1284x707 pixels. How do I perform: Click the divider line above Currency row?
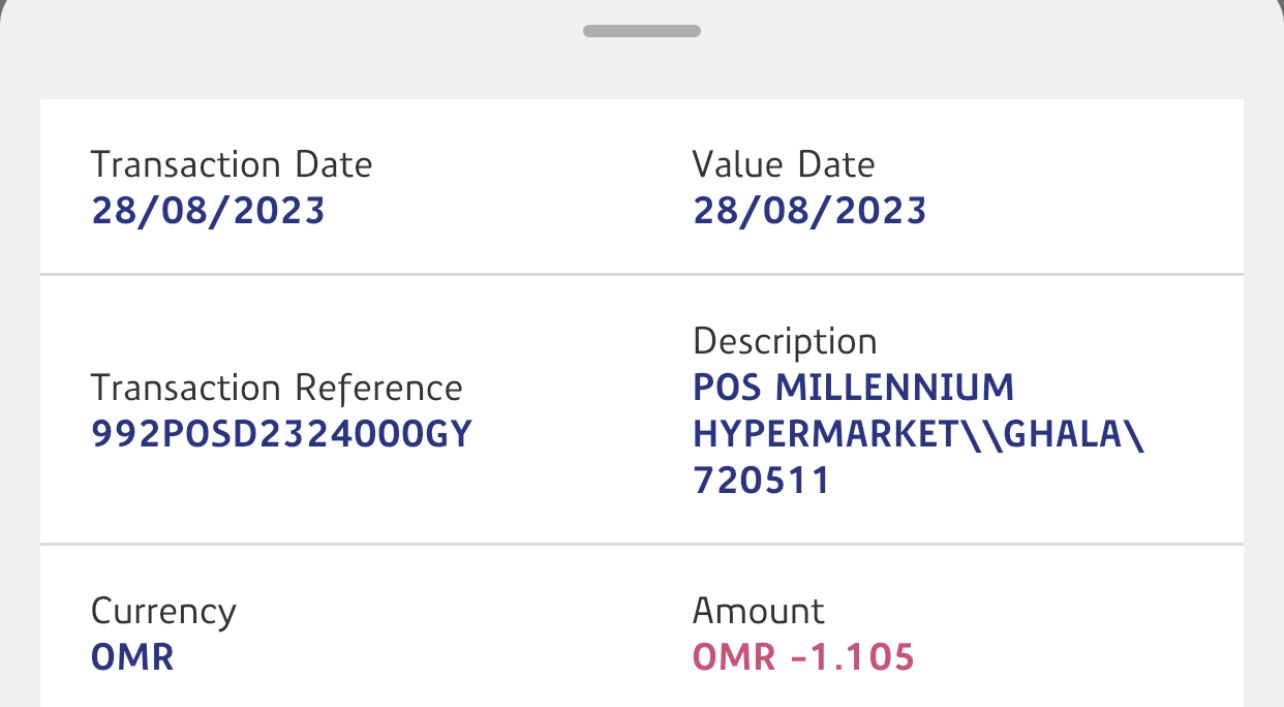point(642,545)
